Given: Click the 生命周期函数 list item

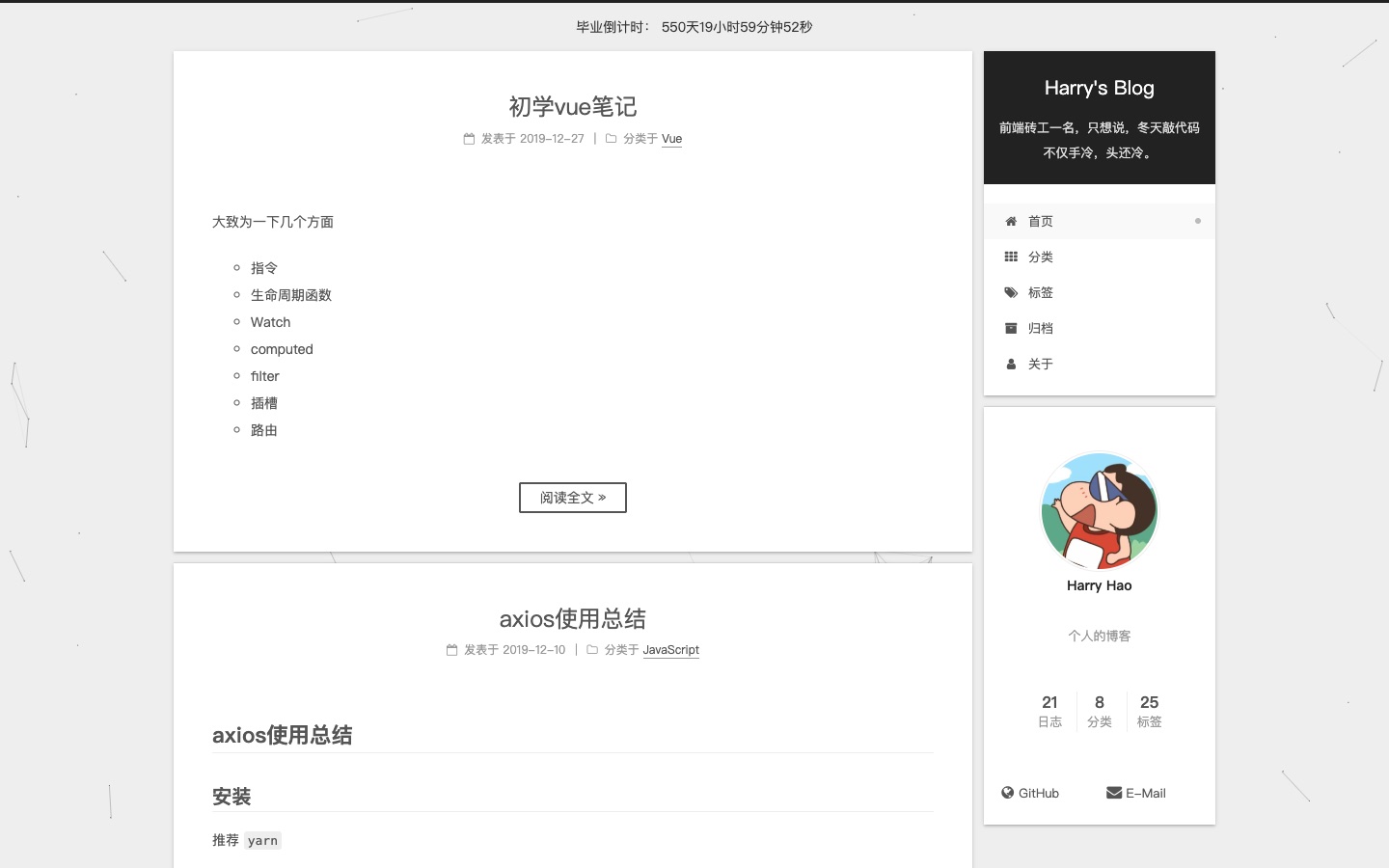Looking at the screenshot, I should pos(291,295).
